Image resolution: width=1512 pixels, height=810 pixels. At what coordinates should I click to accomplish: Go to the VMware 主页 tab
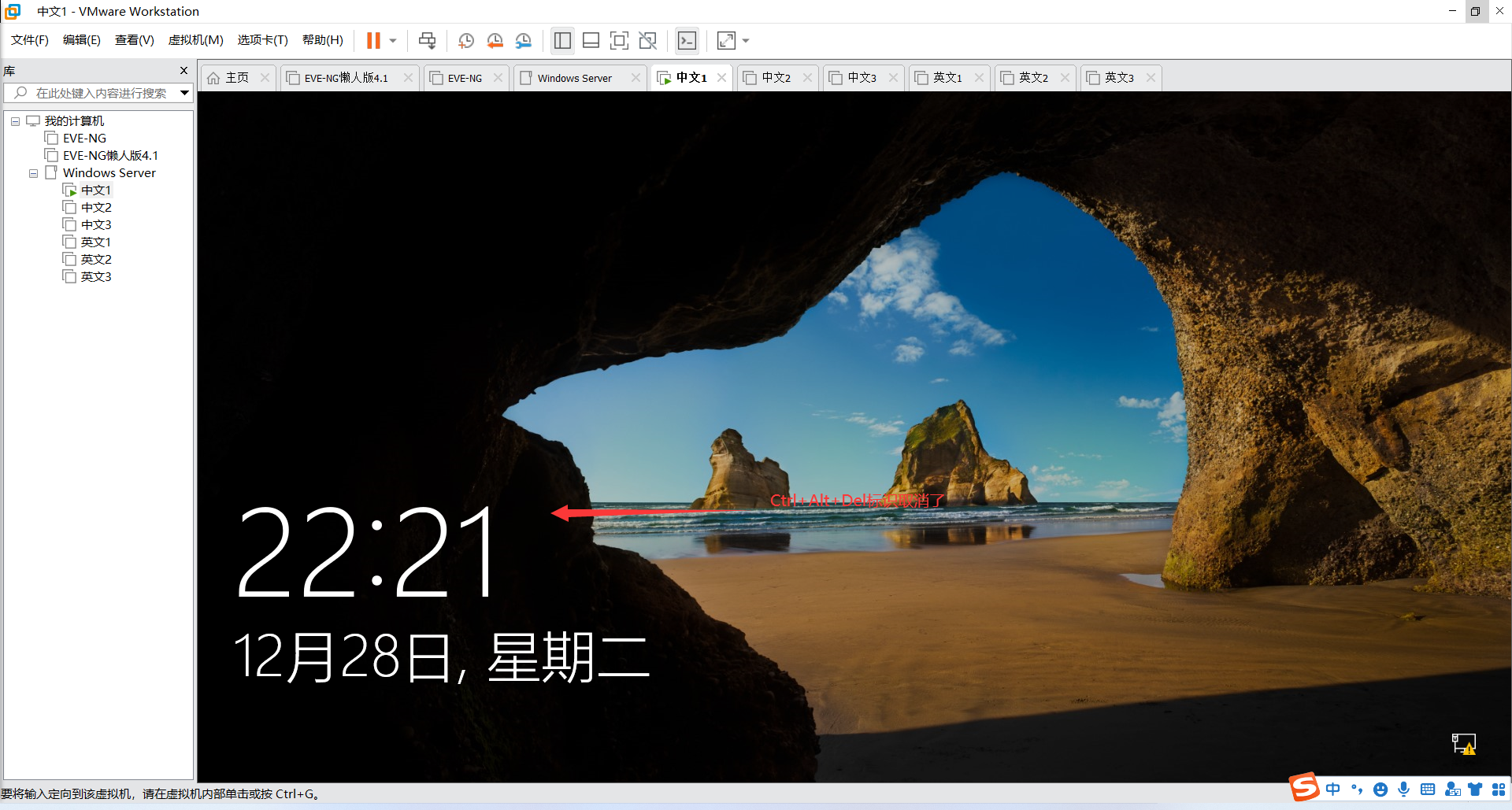235,77
